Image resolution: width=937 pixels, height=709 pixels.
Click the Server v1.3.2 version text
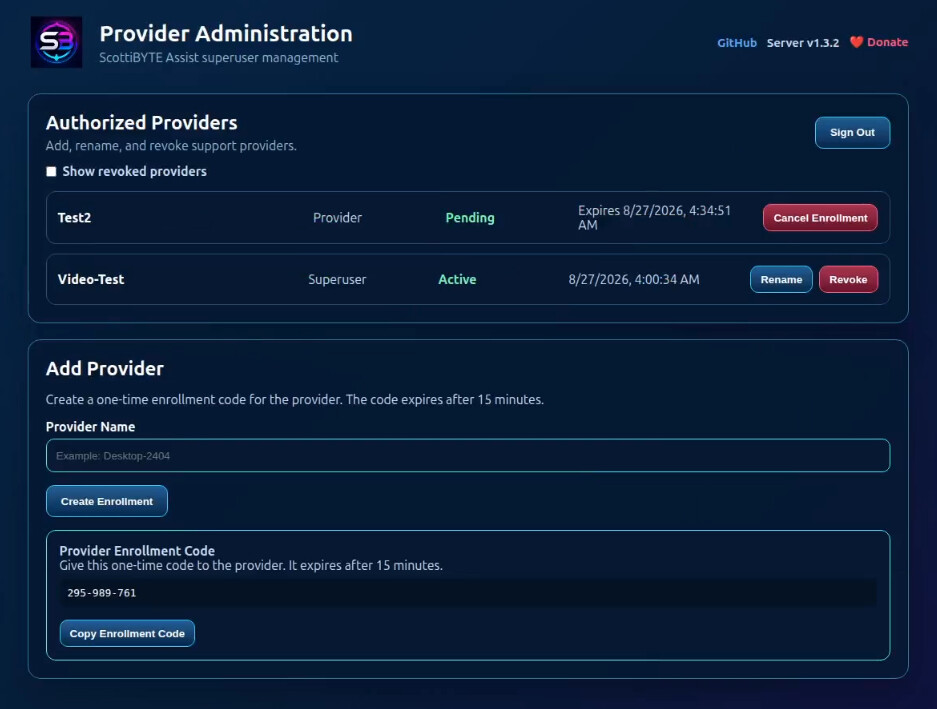pos(803,42)
